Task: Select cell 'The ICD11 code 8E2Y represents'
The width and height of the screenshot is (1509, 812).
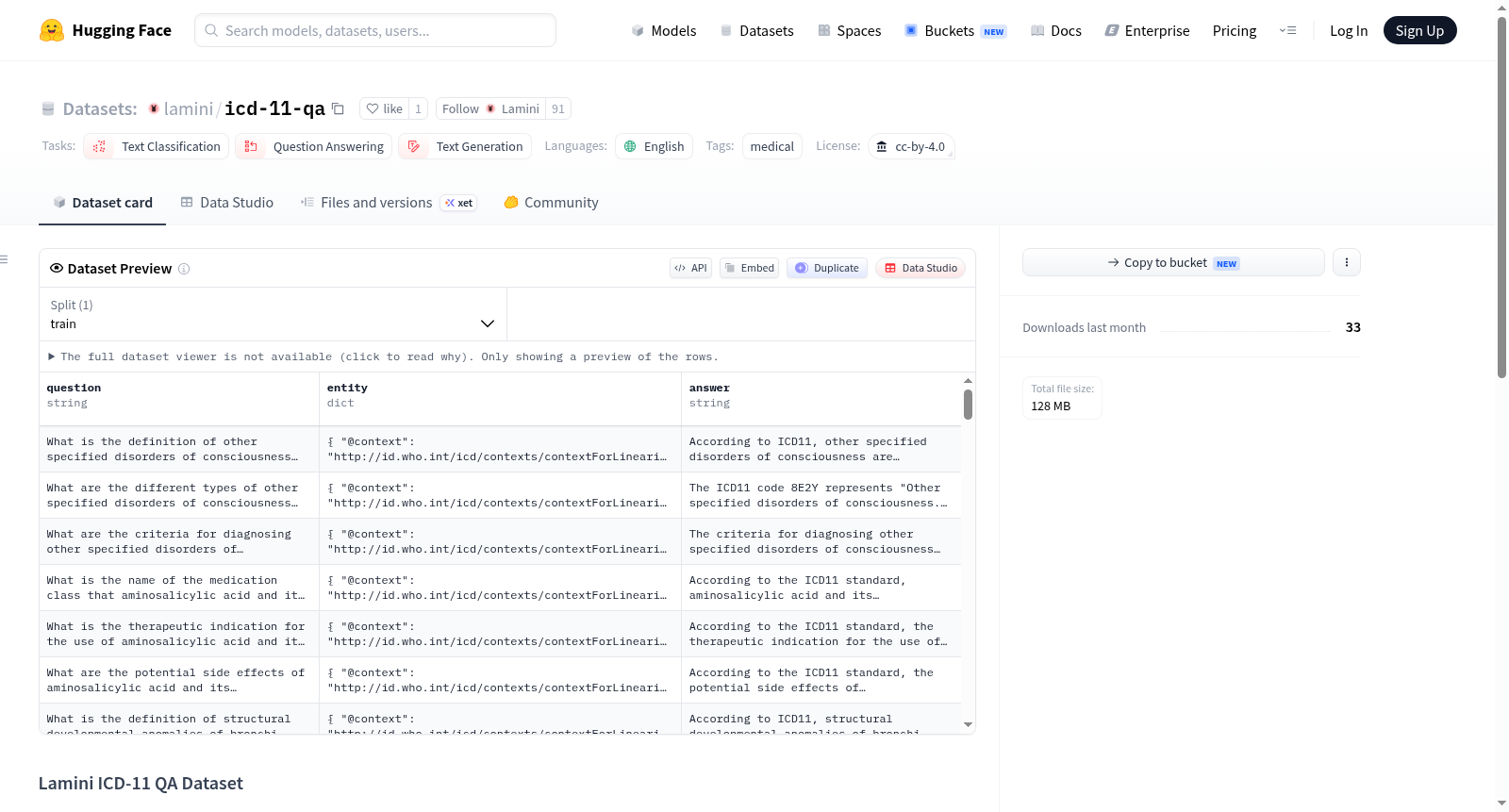Action: [821, 495]
